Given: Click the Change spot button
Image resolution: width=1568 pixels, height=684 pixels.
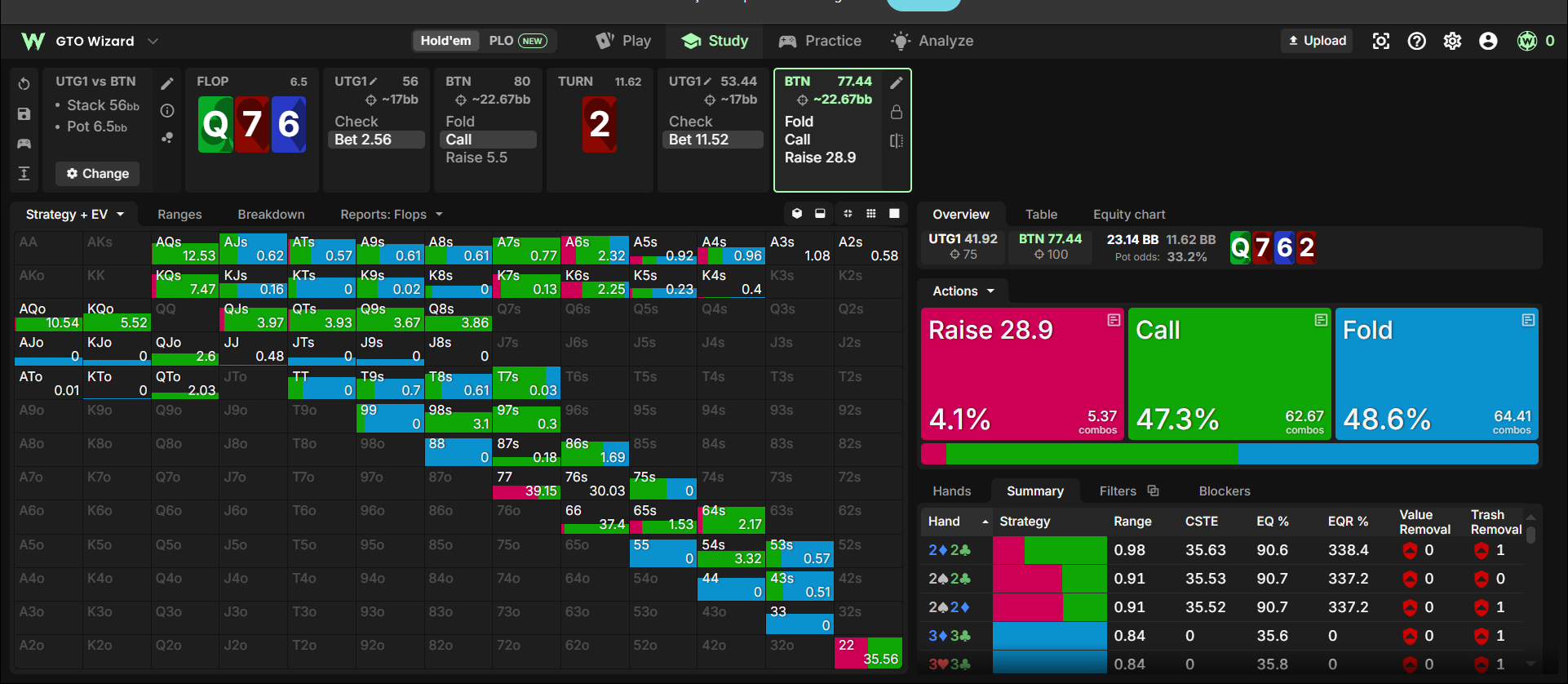Looking at the screenshot, I should click(x=98, y=173).
